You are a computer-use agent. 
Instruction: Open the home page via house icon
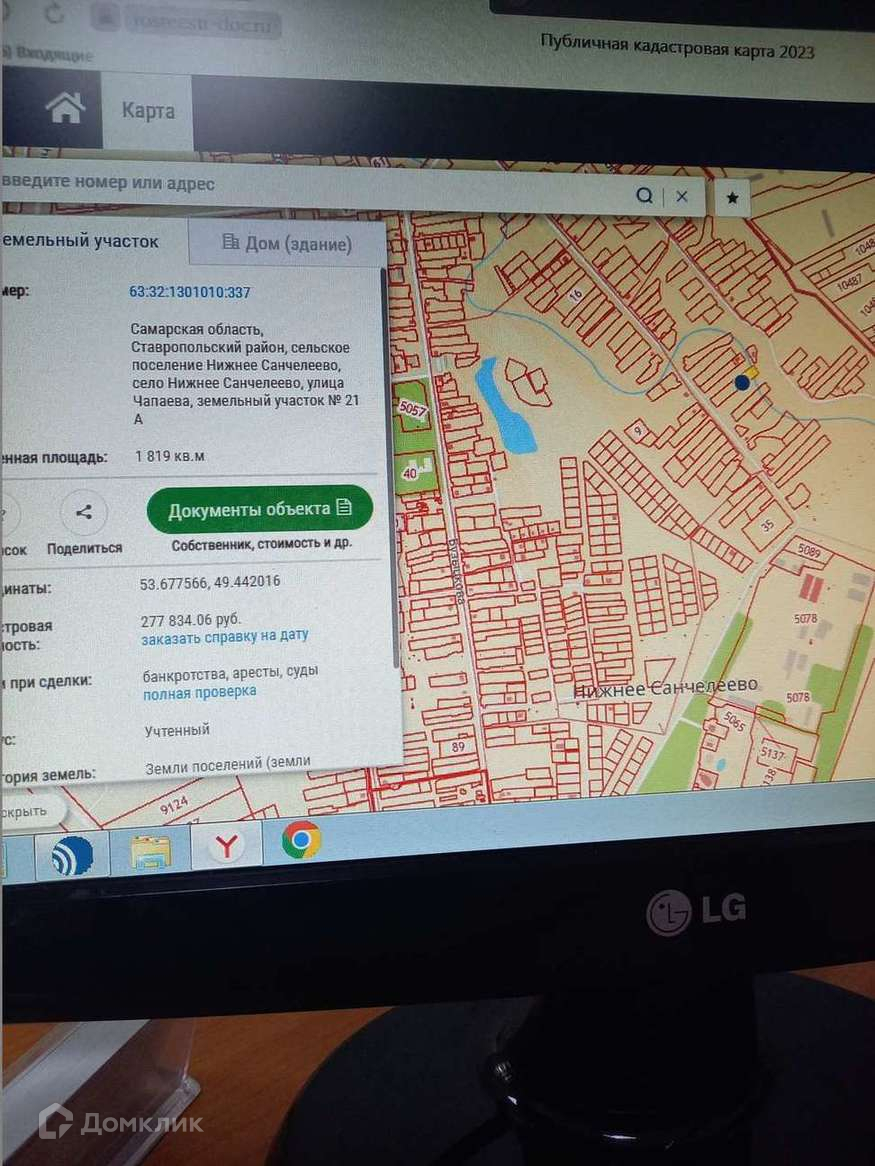tap(65, 108)
